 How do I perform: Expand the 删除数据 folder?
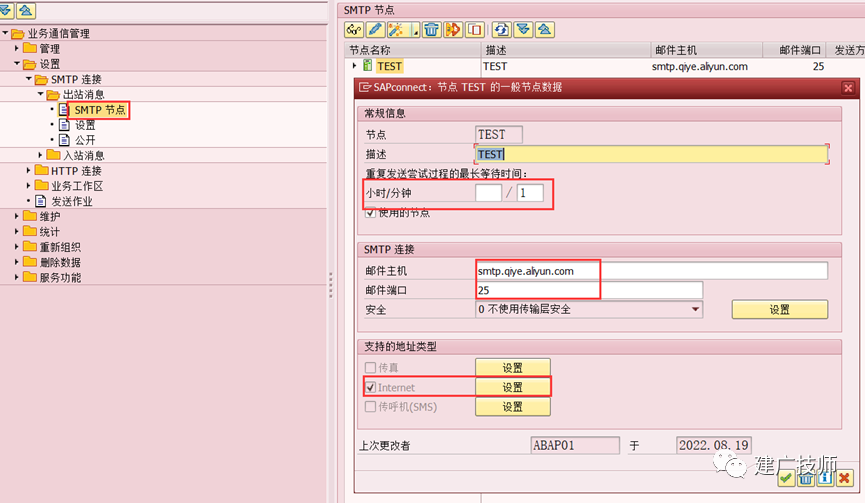point(17,262)
